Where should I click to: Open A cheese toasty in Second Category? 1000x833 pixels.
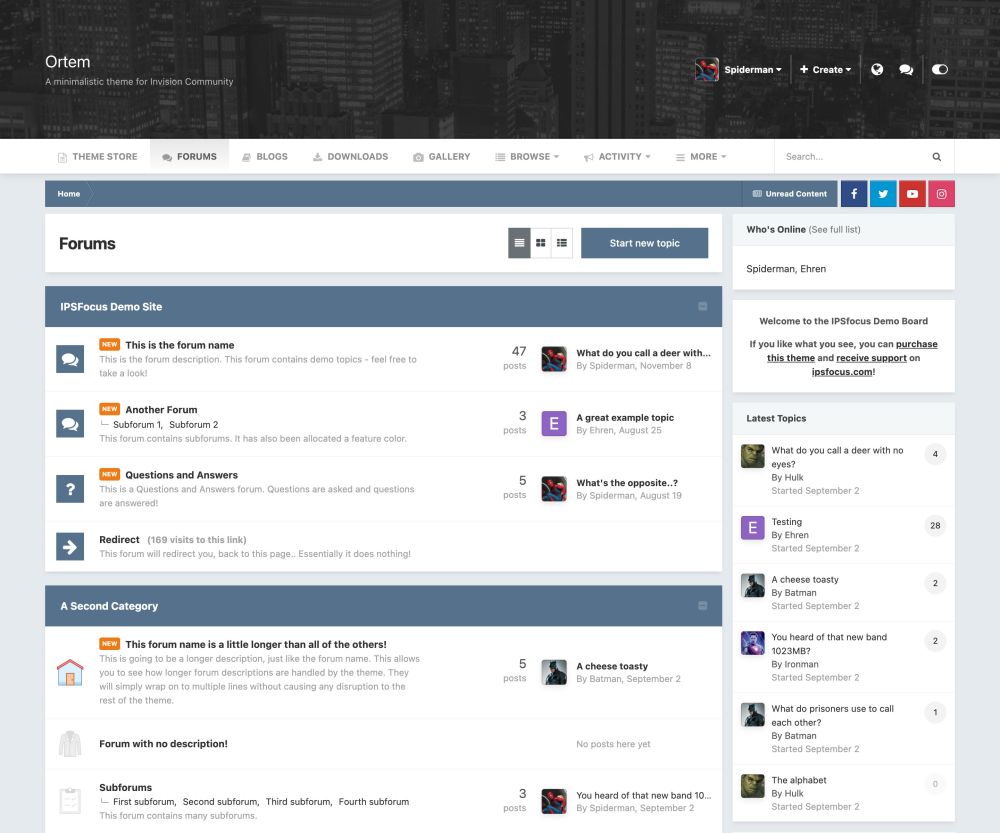point(612,666)
